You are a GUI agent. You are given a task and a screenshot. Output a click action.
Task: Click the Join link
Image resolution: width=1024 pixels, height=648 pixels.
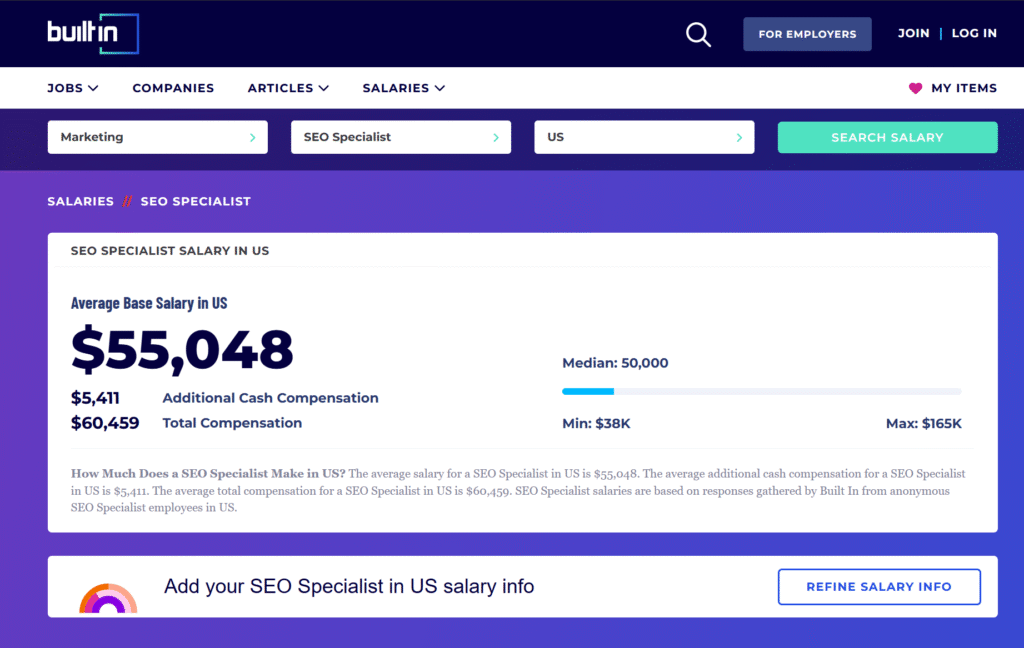(913, 33)
